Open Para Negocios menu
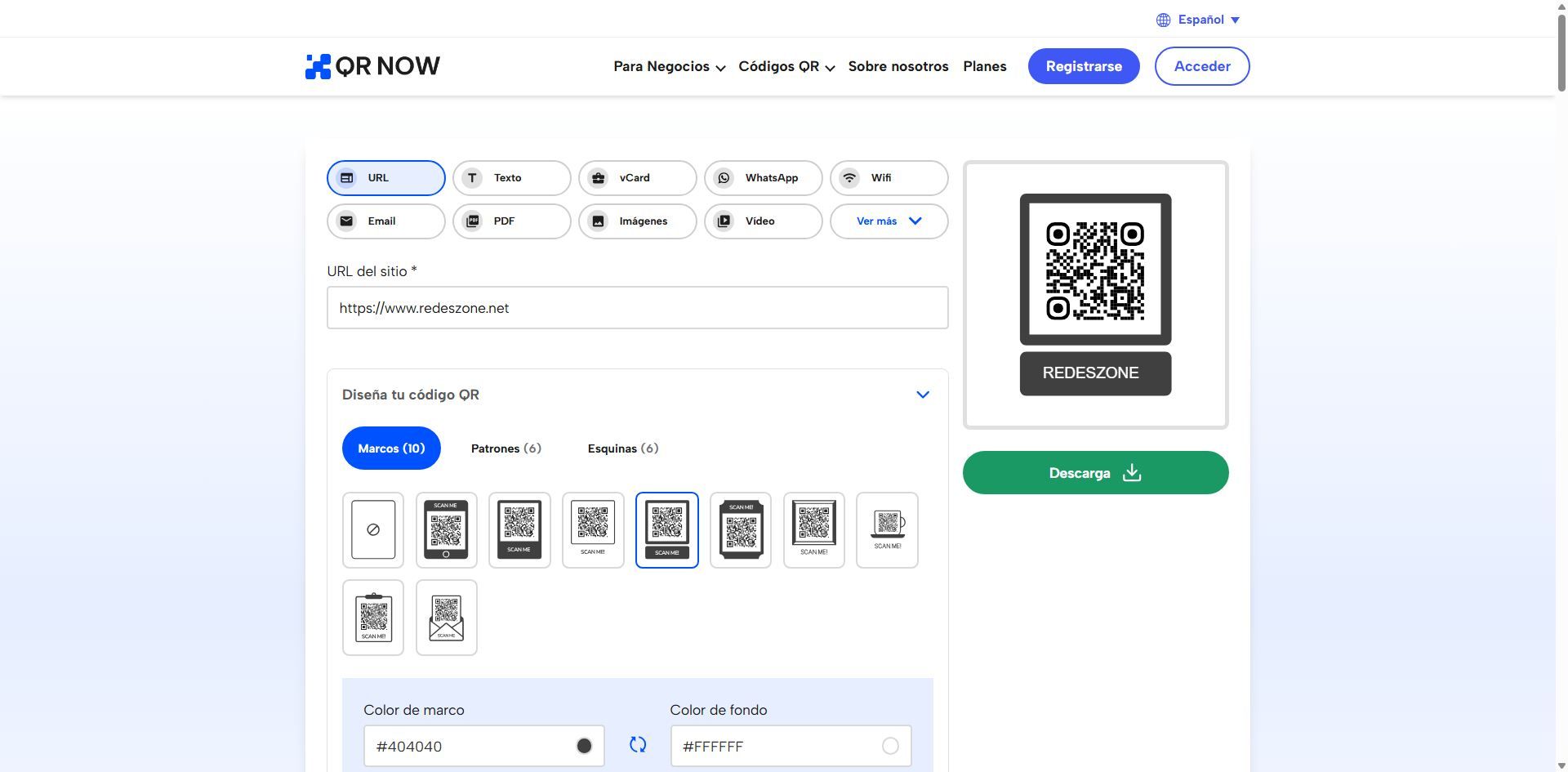Screen dimensions: 1568x772 669,66
